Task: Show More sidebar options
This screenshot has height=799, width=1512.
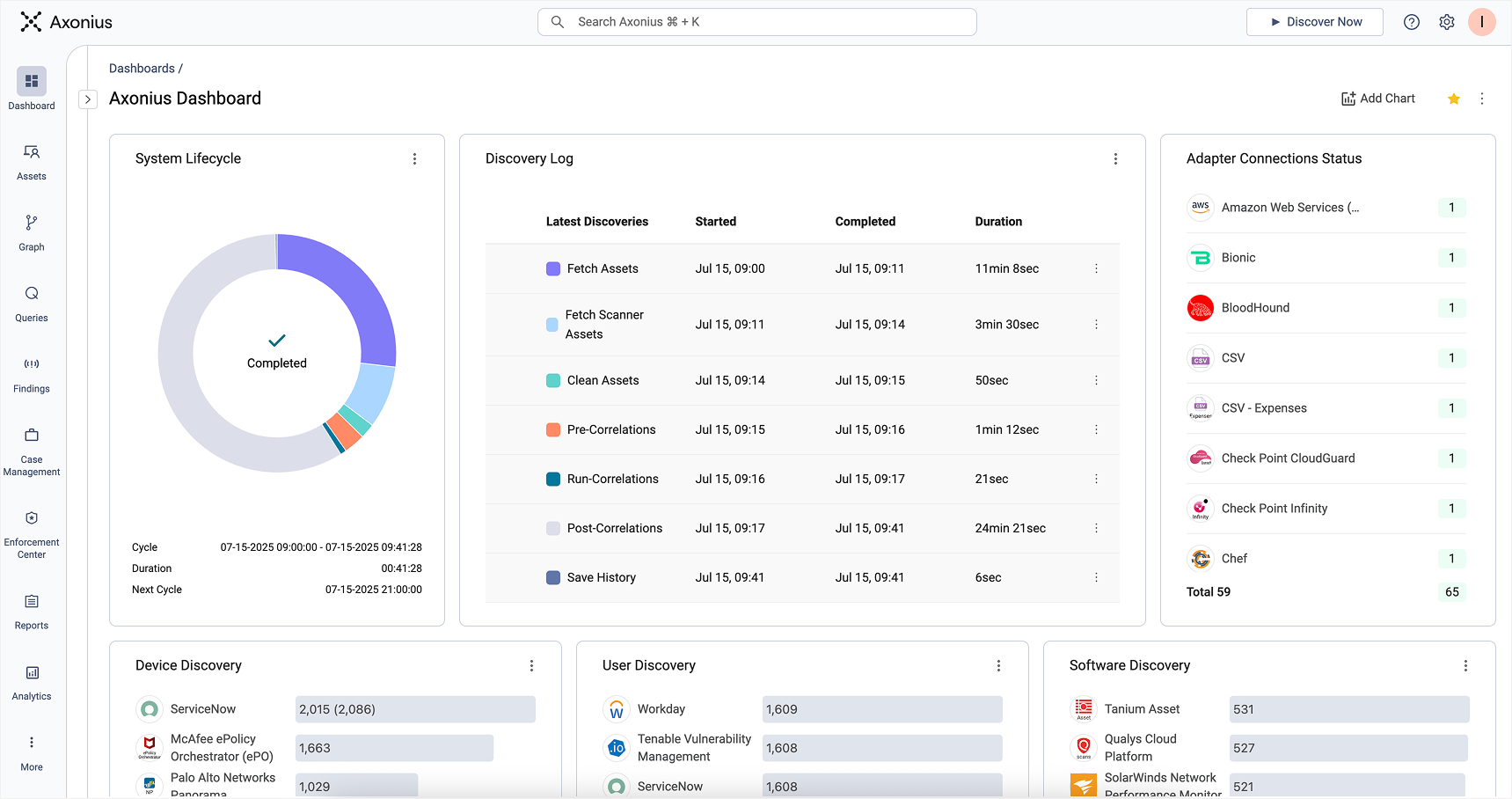Action: click(x=32, y=754)
